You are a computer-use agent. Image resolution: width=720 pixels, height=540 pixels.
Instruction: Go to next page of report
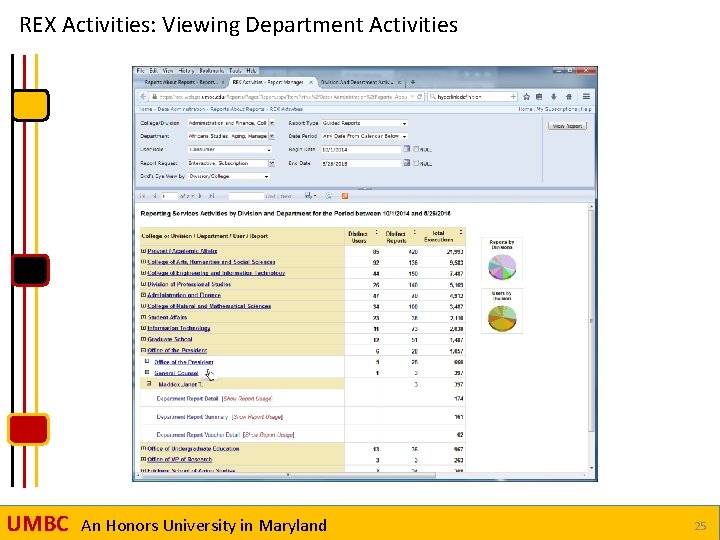point(200,196)
